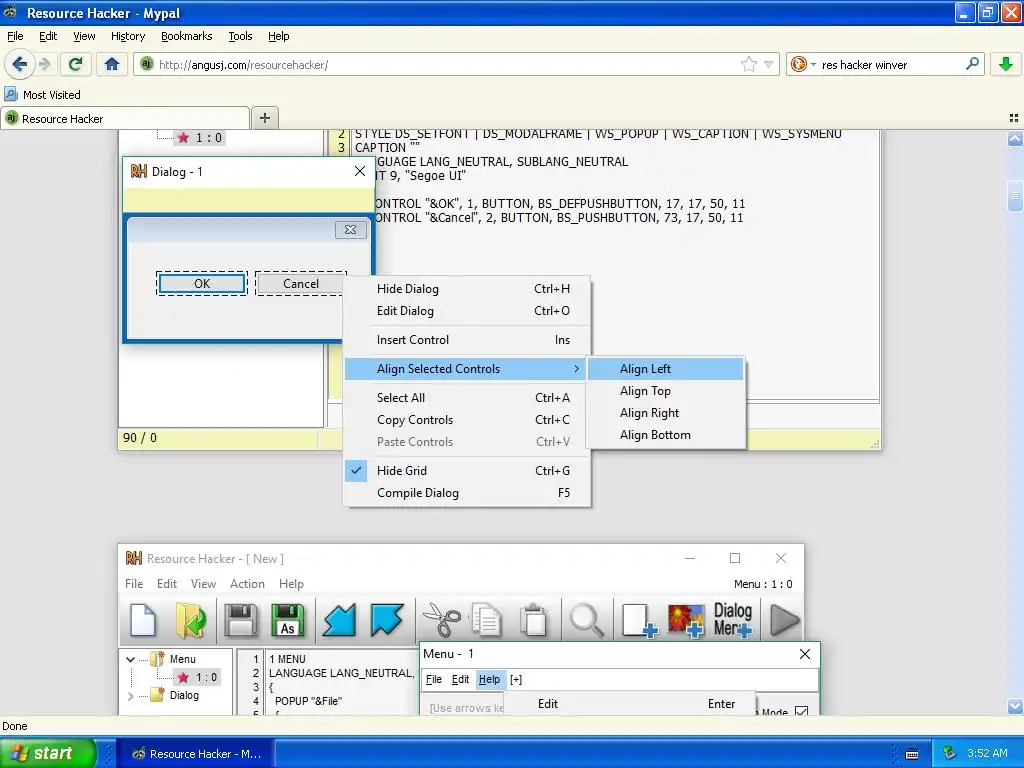Click the Dialog Menu add icon
The width and height of the screenshot is (1024, 768).
coord(733,620)
